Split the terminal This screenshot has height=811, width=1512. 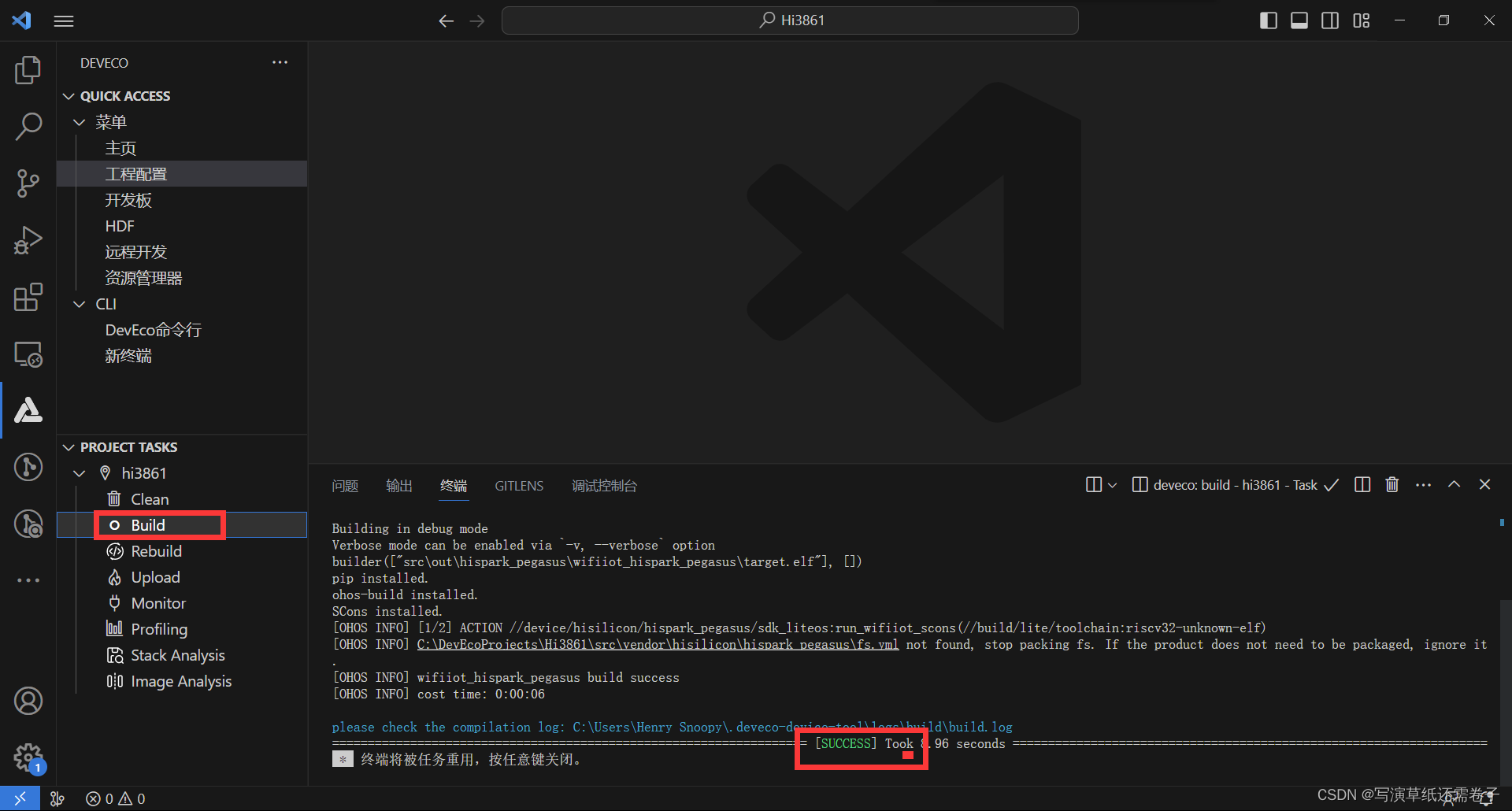coord(1362,485)
